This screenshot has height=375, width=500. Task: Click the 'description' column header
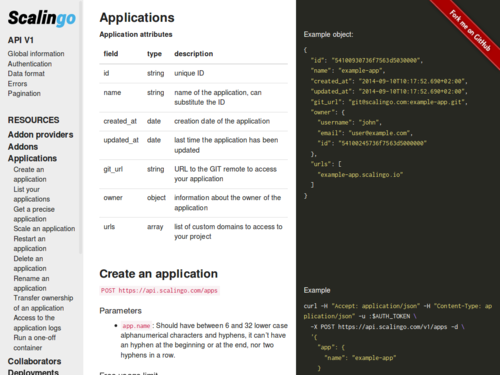[194, 54]
